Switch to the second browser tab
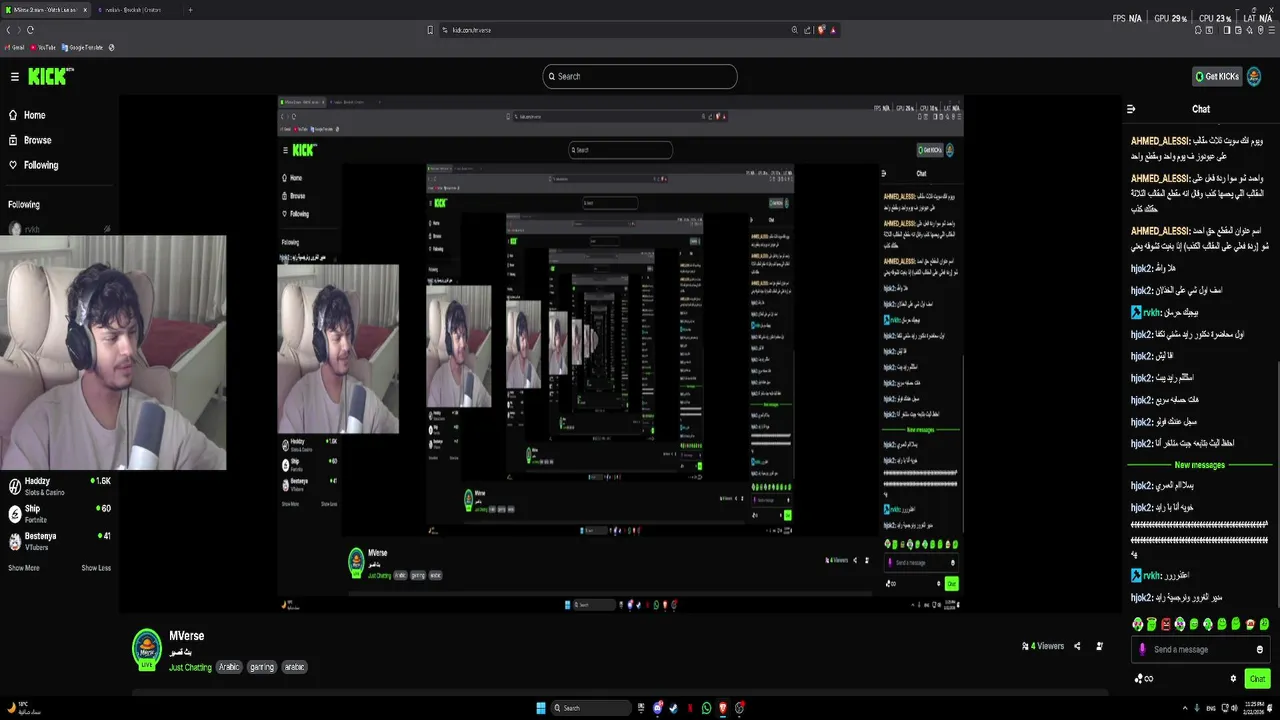Screen dimensions: 1280x720 coord(136,10)
